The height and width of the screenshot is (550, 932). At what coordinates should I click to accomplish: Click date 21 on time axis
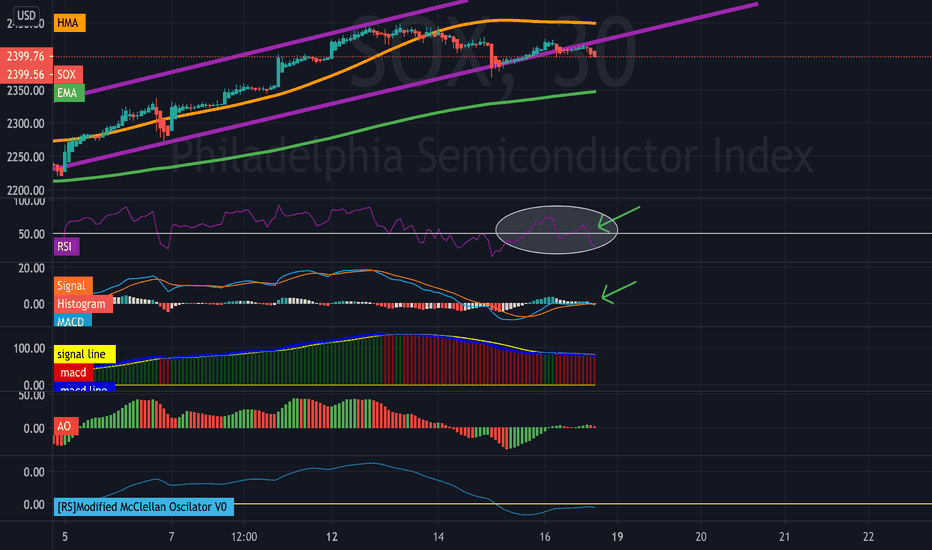pyautogui.click(x=785, y=537)
